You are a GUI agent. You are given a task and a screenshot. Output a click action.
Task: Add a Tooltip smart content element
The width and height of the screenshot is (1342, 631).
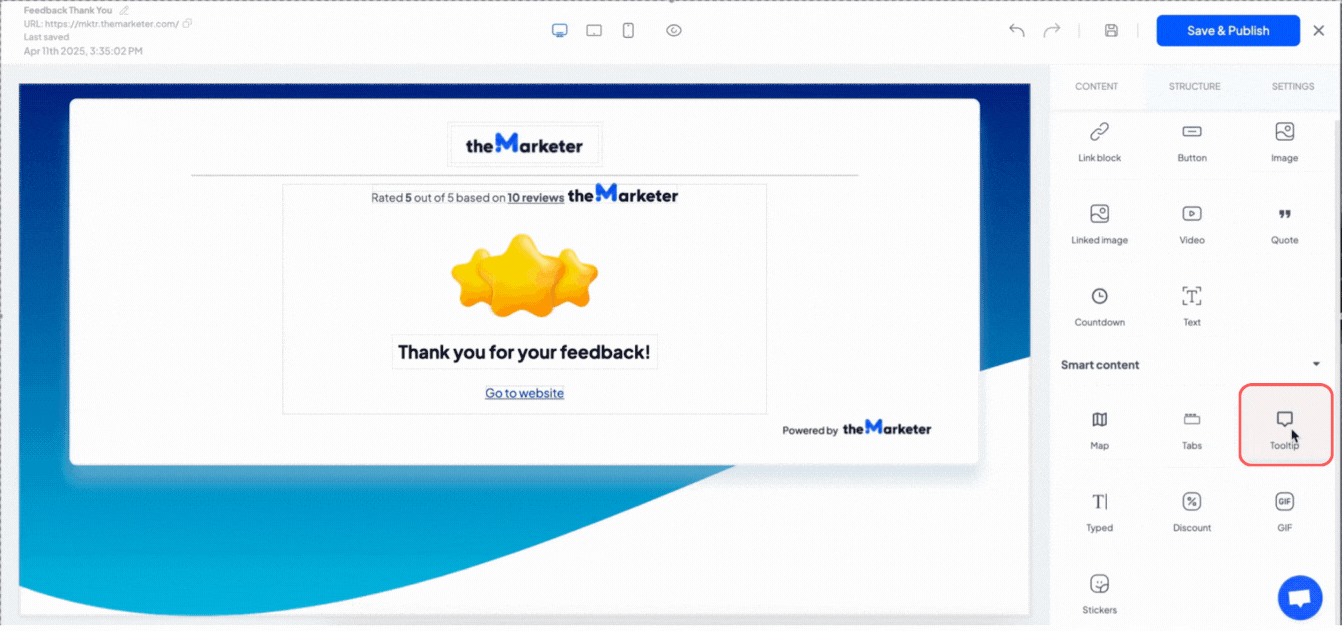1285,425
